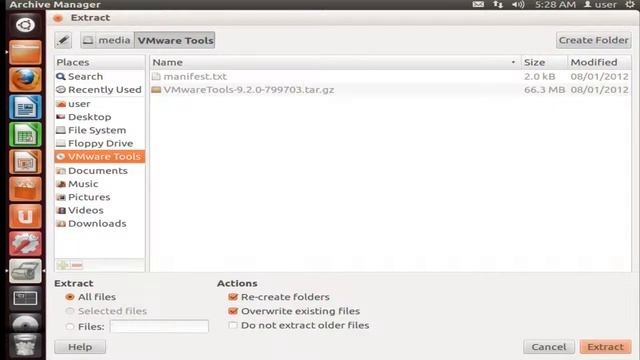This screenshot has width=640, height=360.
Task: Open System Settings from the launcher
Action: click(25, 244)
